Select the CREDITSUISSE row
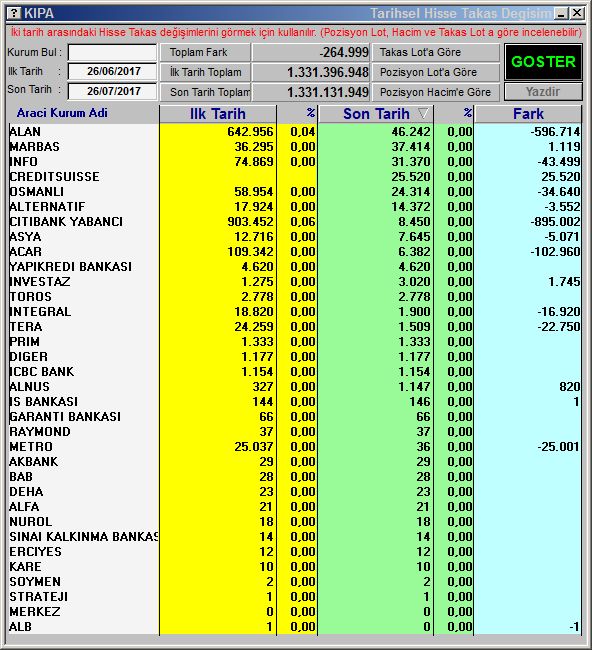 click(x=295, y=177)
